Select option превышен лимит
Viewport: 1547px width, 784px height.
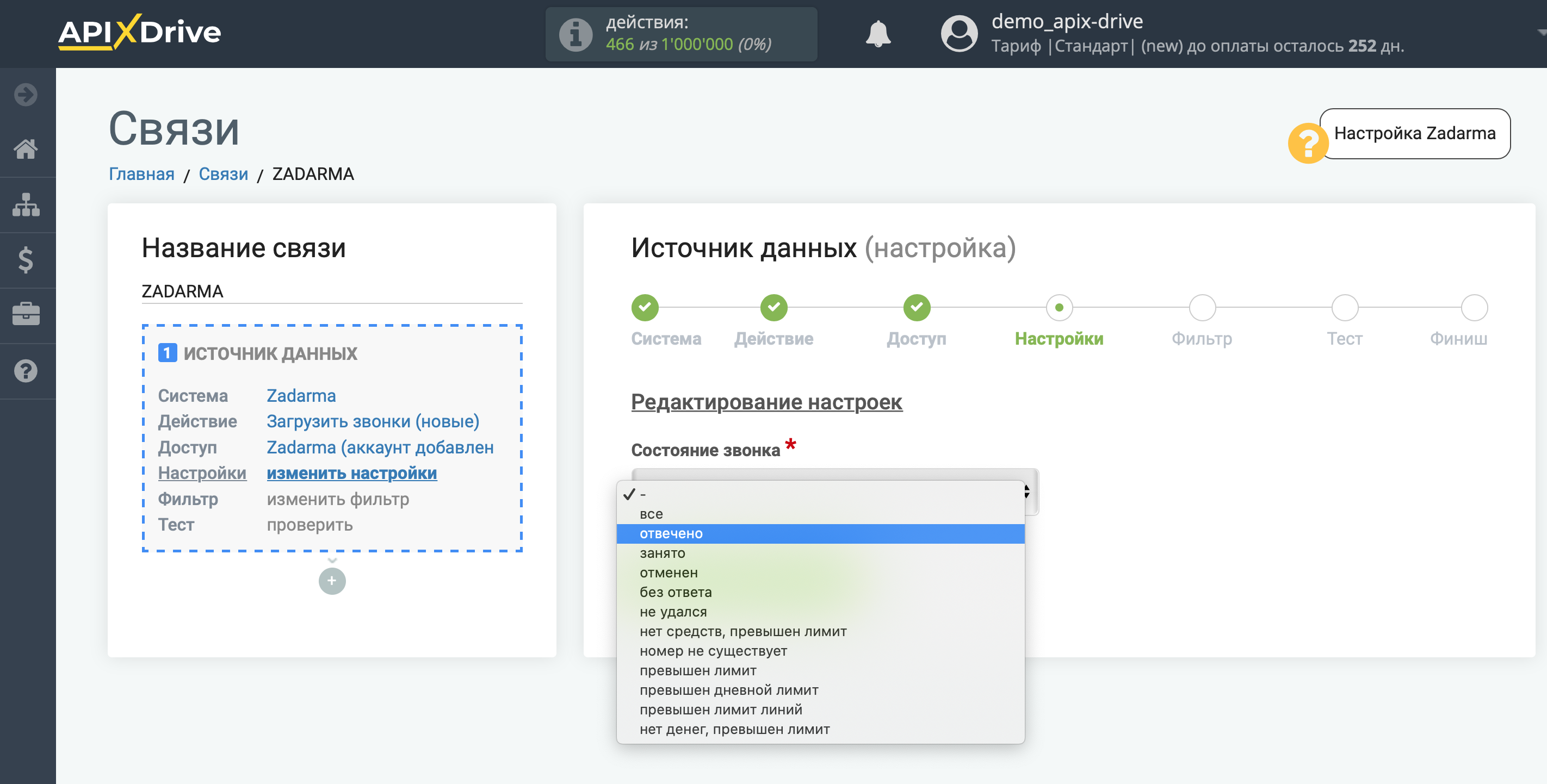[820, 670]
